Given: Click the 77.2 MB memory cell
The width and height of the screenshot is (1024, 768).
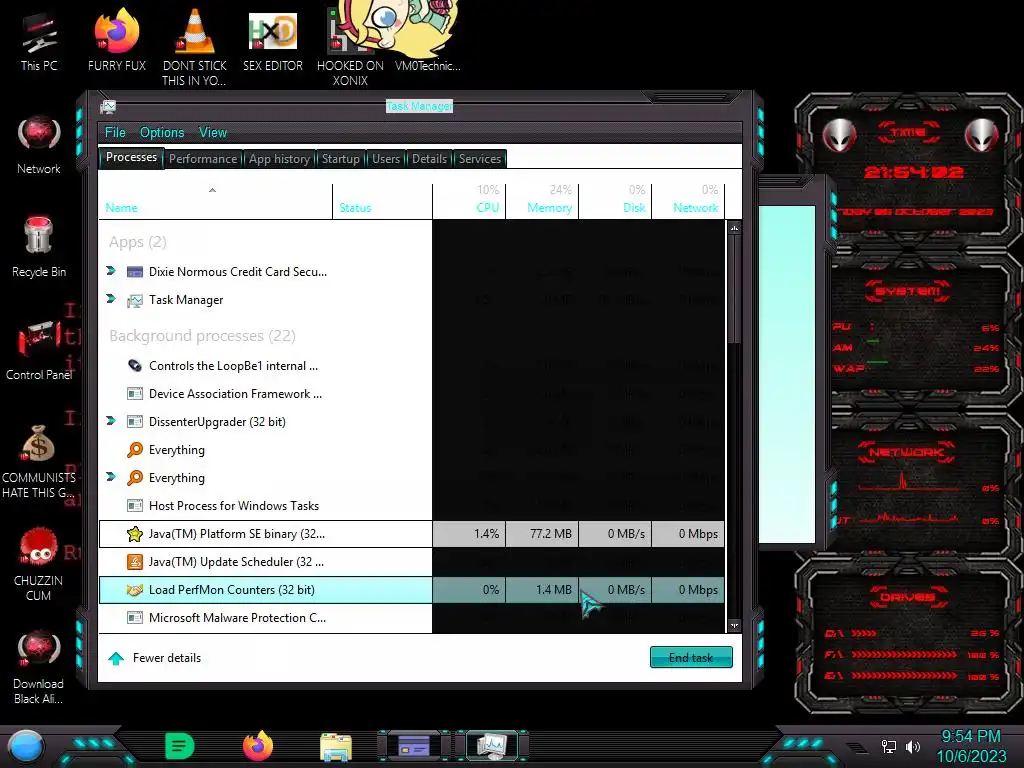Looking at the screenshot, I should 542,534.
